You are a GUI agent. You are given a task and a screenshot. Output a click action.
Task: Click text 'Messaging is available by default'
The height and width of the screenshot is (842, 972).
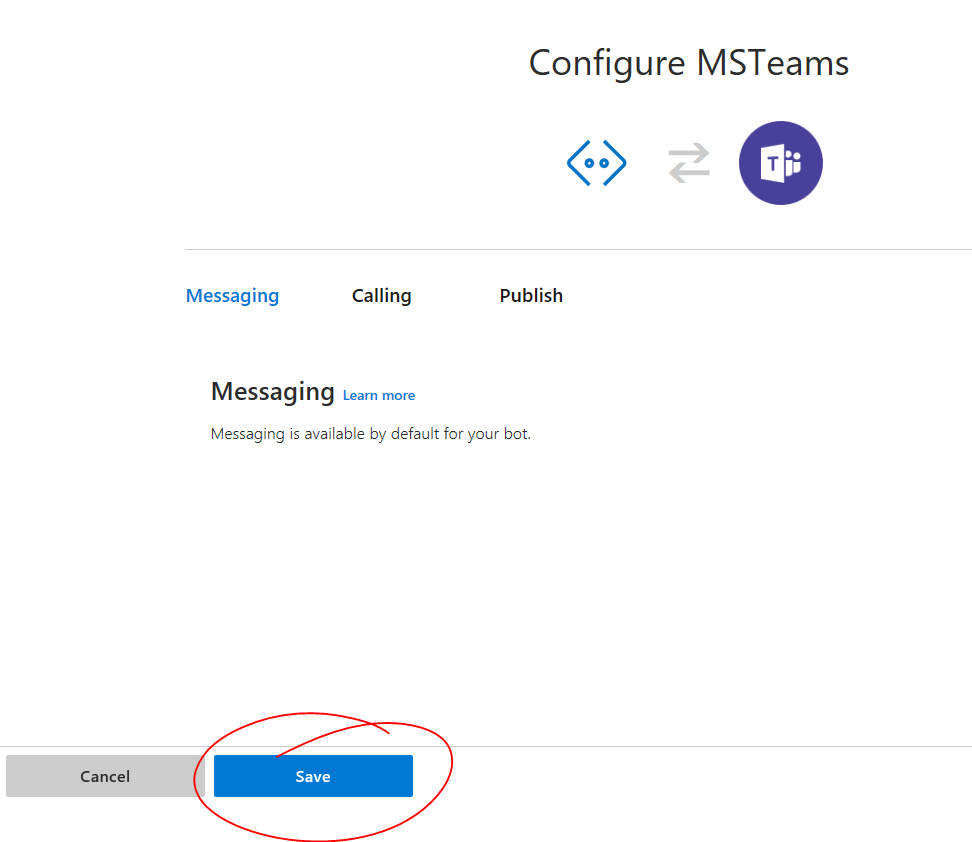point(327,434)
